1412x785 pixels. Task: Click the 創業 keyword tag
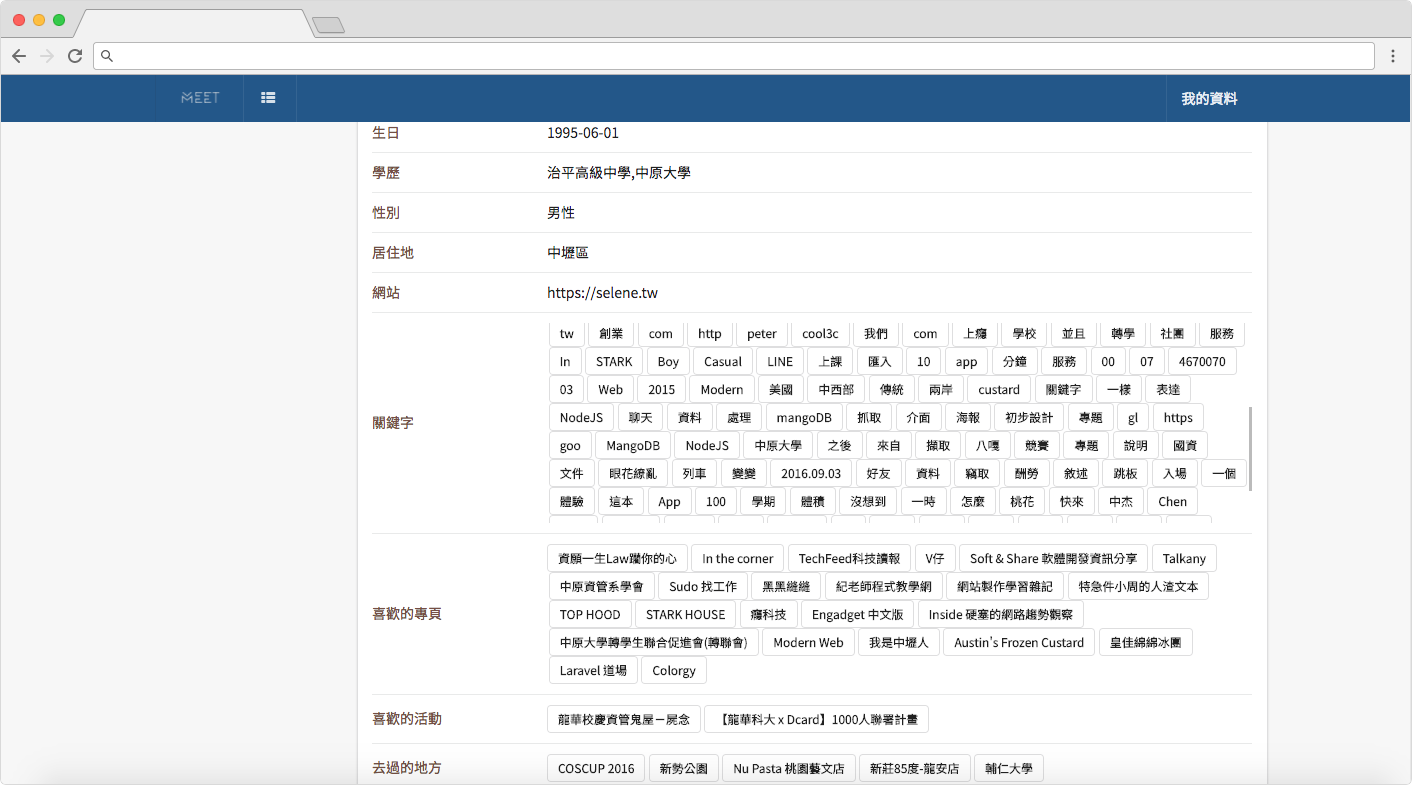pyautogui.click(x=610, y=334)
